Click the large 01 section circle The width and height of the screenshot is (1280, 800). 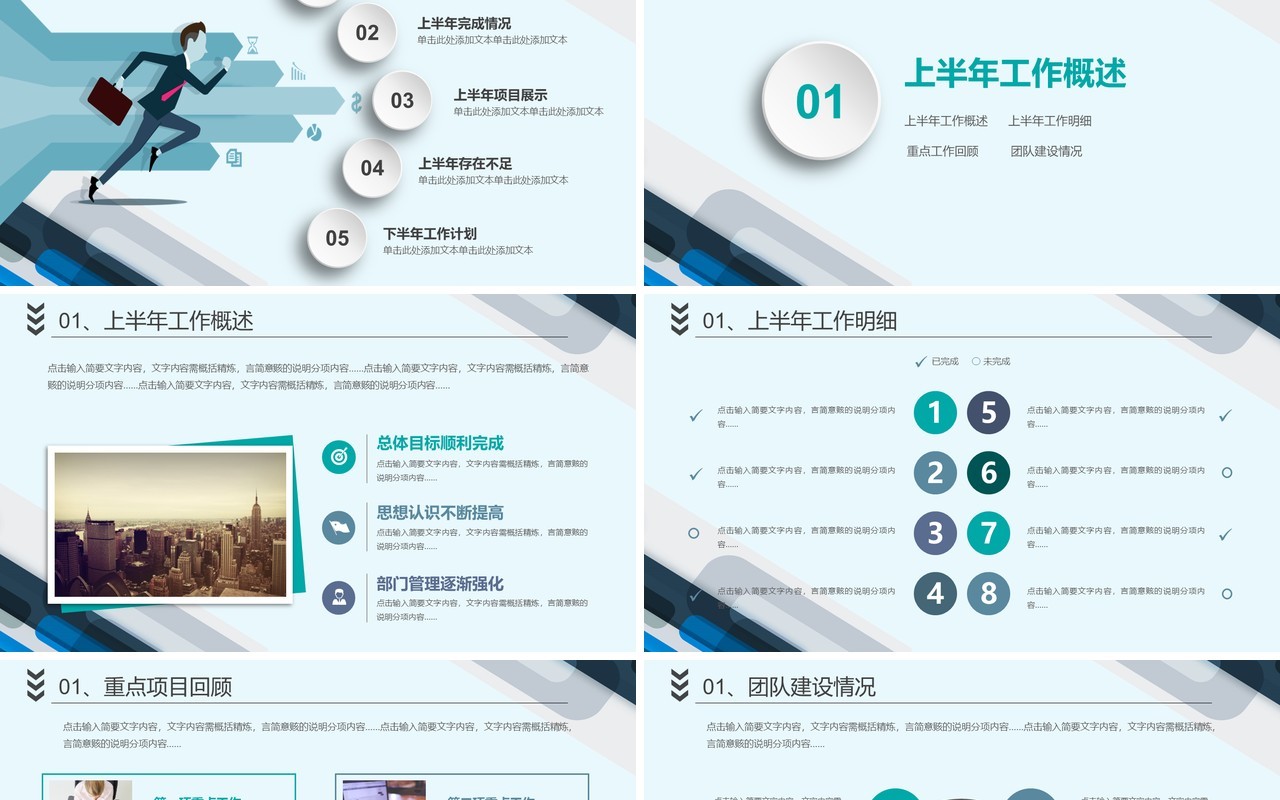(821, 101)
